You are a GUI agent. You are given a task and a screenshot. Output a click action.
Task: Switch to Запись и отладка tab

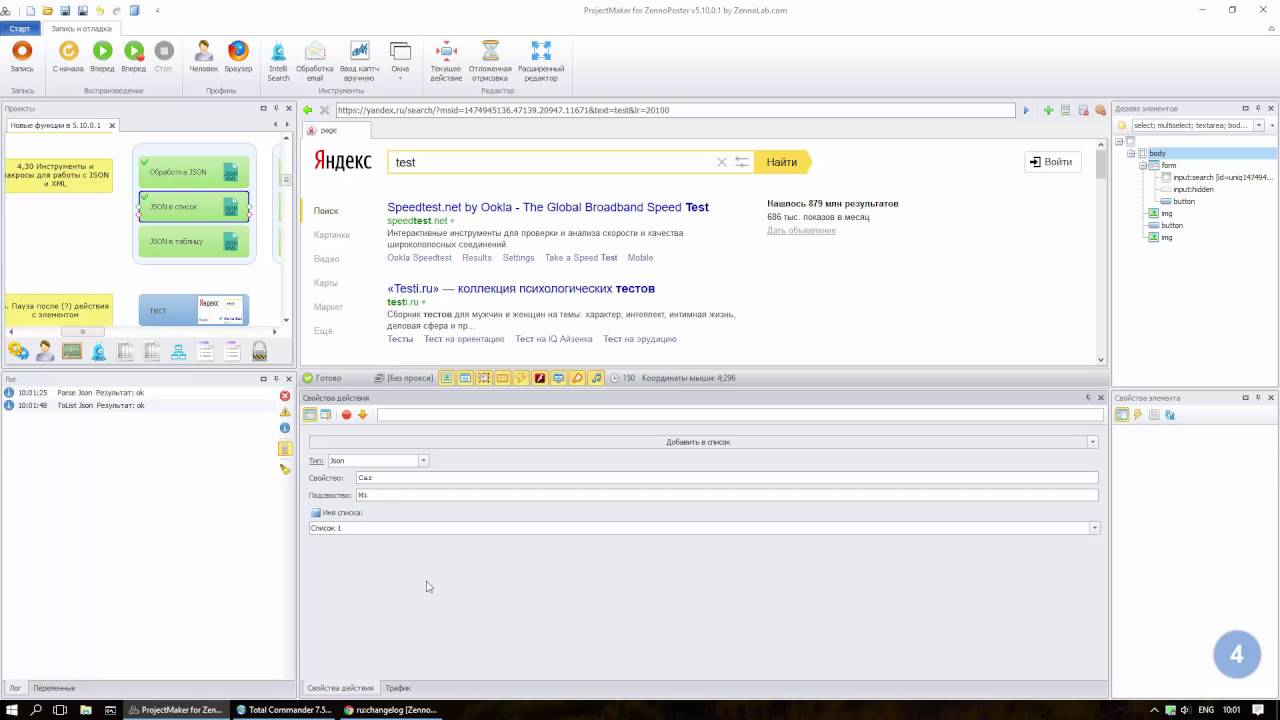coord(82,29)
